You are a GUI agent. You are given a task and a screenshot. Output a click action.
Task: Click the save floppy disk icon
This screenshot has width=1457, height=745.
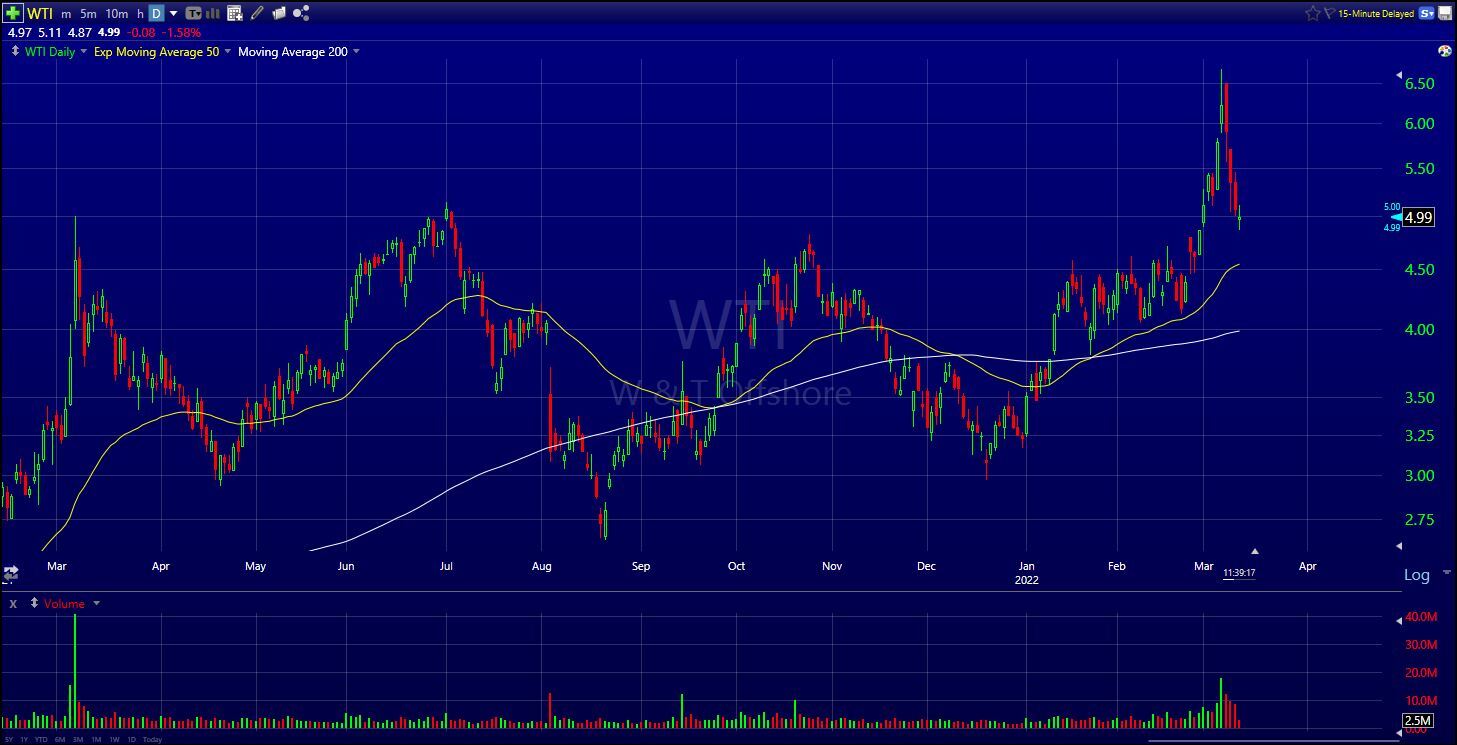tap(1445, 14)
